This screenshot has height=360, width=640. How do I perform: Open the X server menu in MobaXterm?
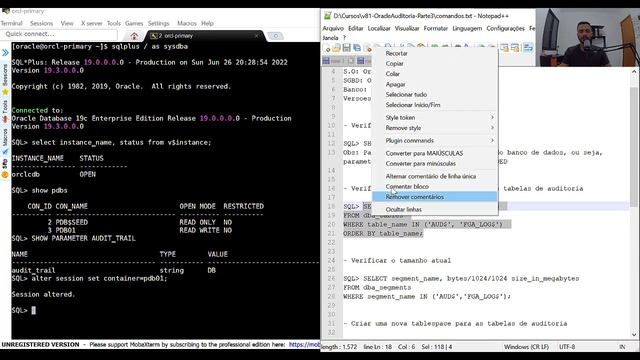[91, 23]
